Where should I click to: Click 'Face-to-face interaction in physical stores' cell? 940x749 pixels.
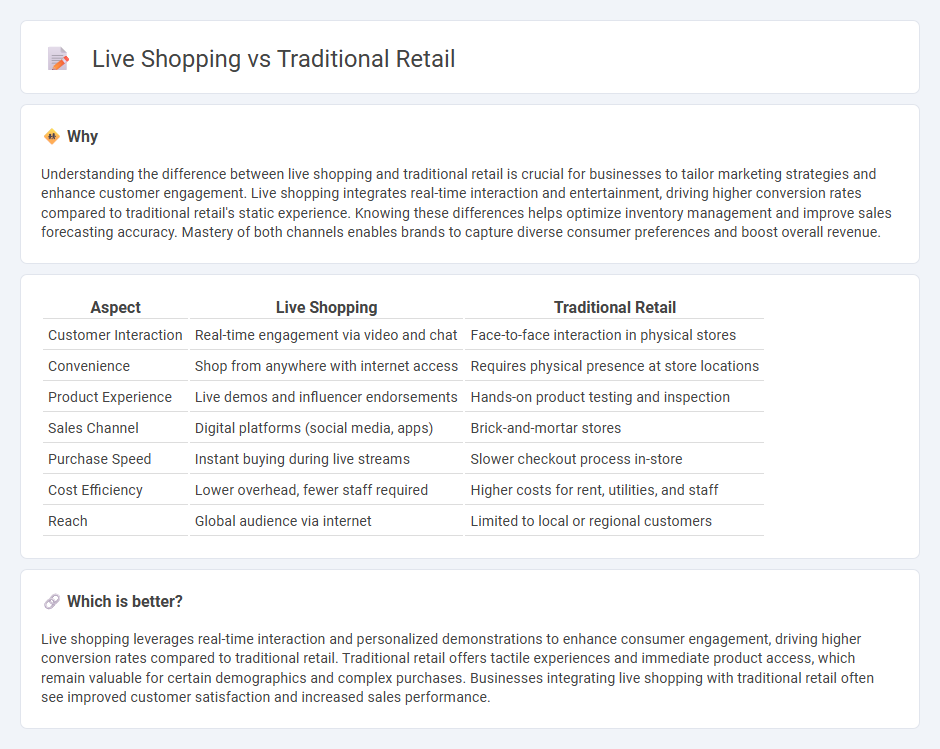pyautogui.click(x=614, y=335)
